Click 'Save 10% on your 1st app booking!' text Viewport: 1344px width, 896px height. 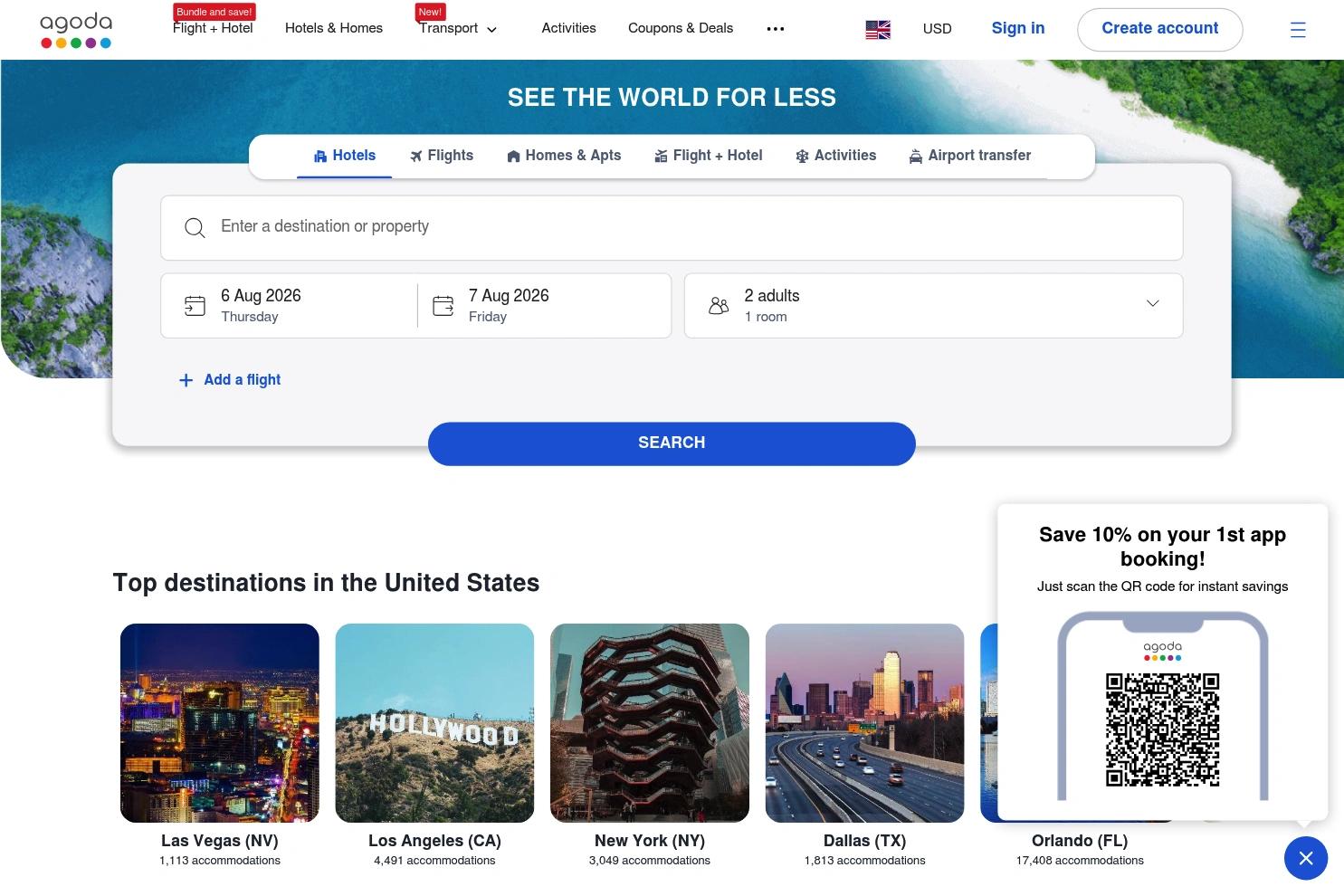click(1163, 547)
